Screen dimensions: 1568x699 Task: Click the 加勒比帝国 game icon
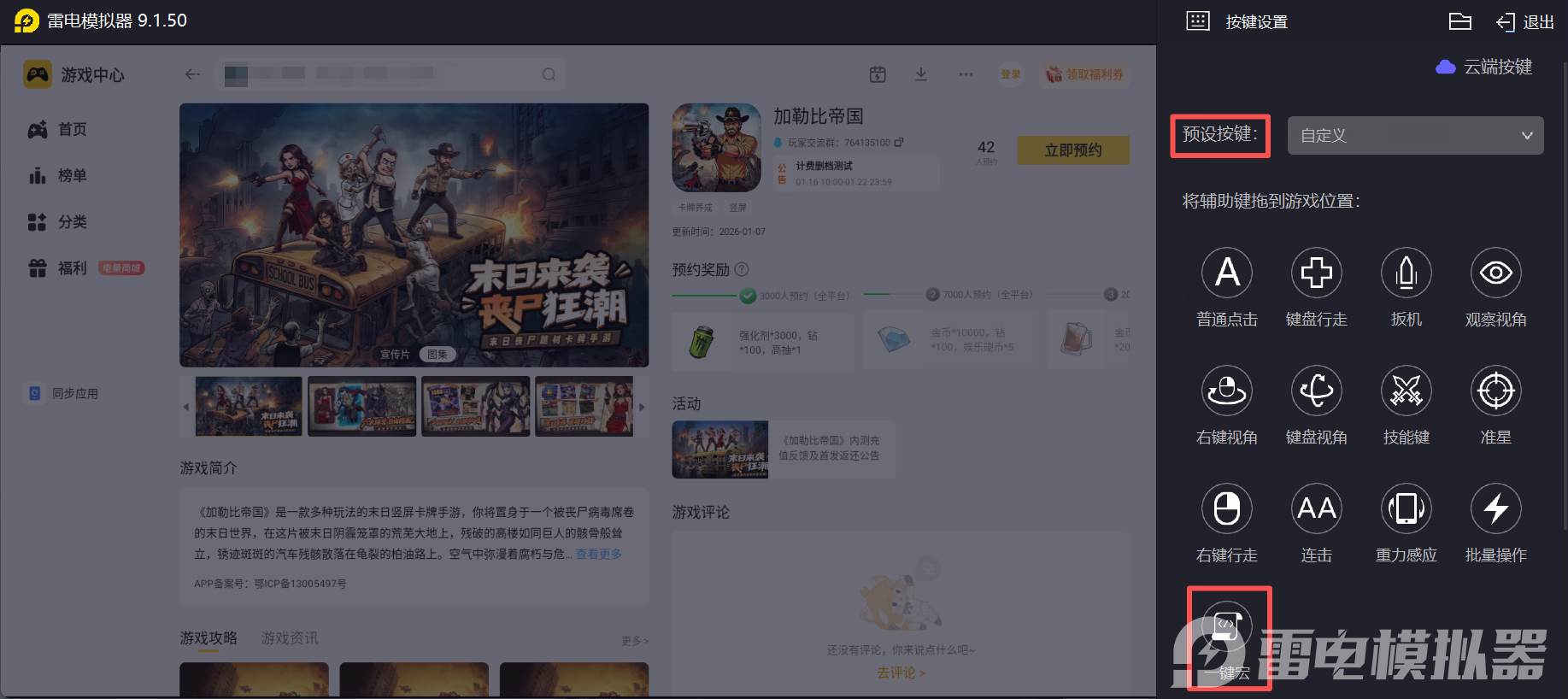point(716,147)
